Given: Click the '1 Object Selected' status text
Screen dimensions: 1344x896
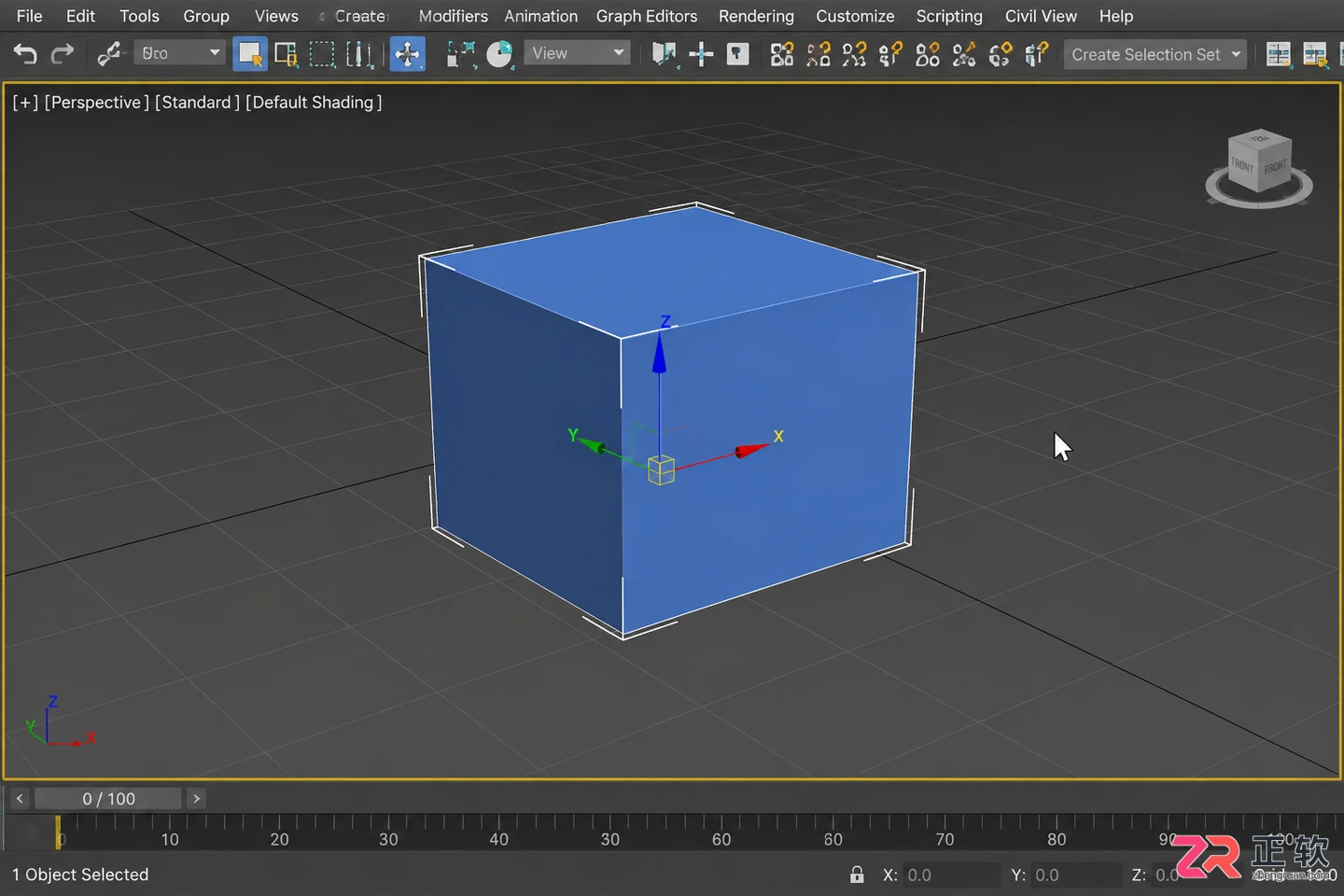Looking at the screenshot, I should click(80, 875).
